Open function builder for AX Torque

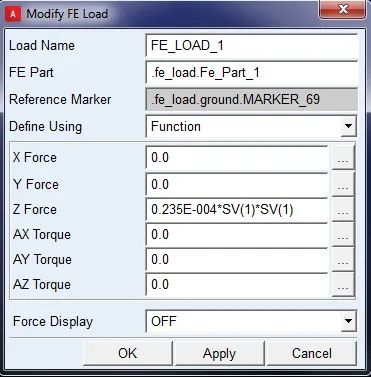[x=343, y=235]
